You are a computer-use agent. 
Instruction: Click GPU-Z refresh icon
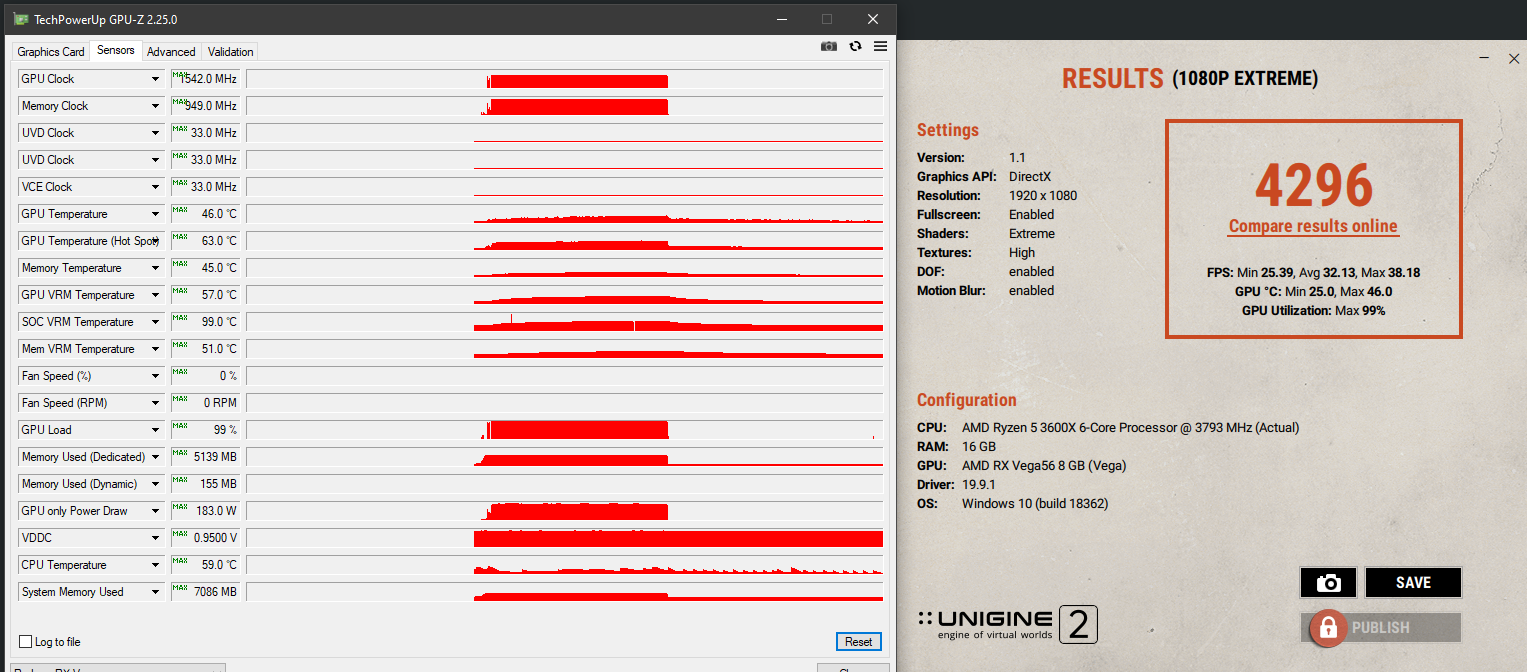[x=855, y=46]
